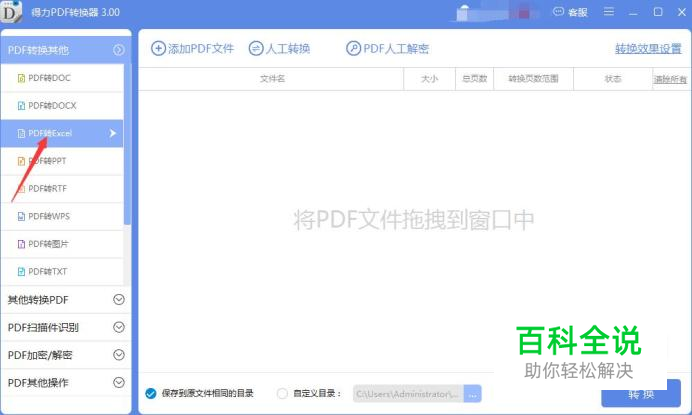Screen dimensions: 692x415
Task: Select PDF转DOC conversion option
Action: [x=62, y=78]
